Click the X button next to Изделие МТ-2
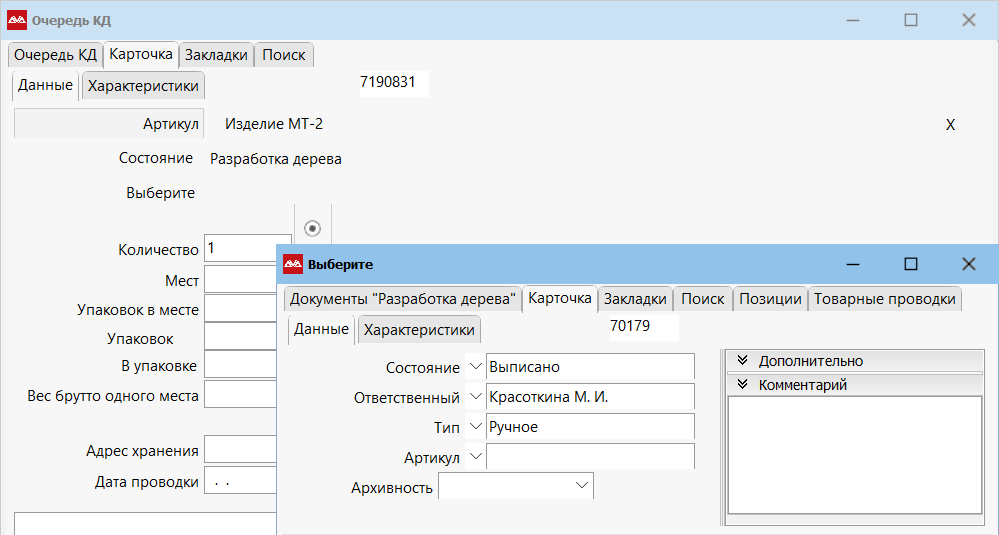Viewport: 999px width, 535px height. (950, 125)
